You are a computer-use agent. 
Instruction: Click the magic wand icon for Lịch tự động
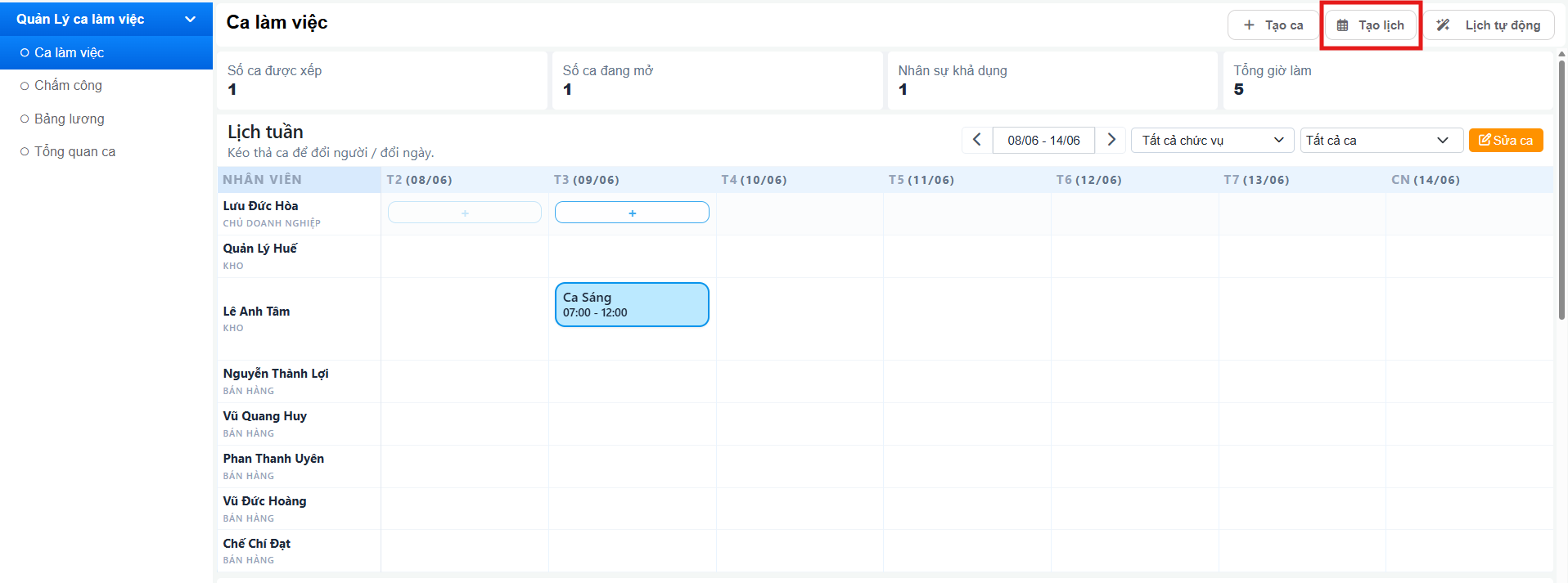point(1443,25)
